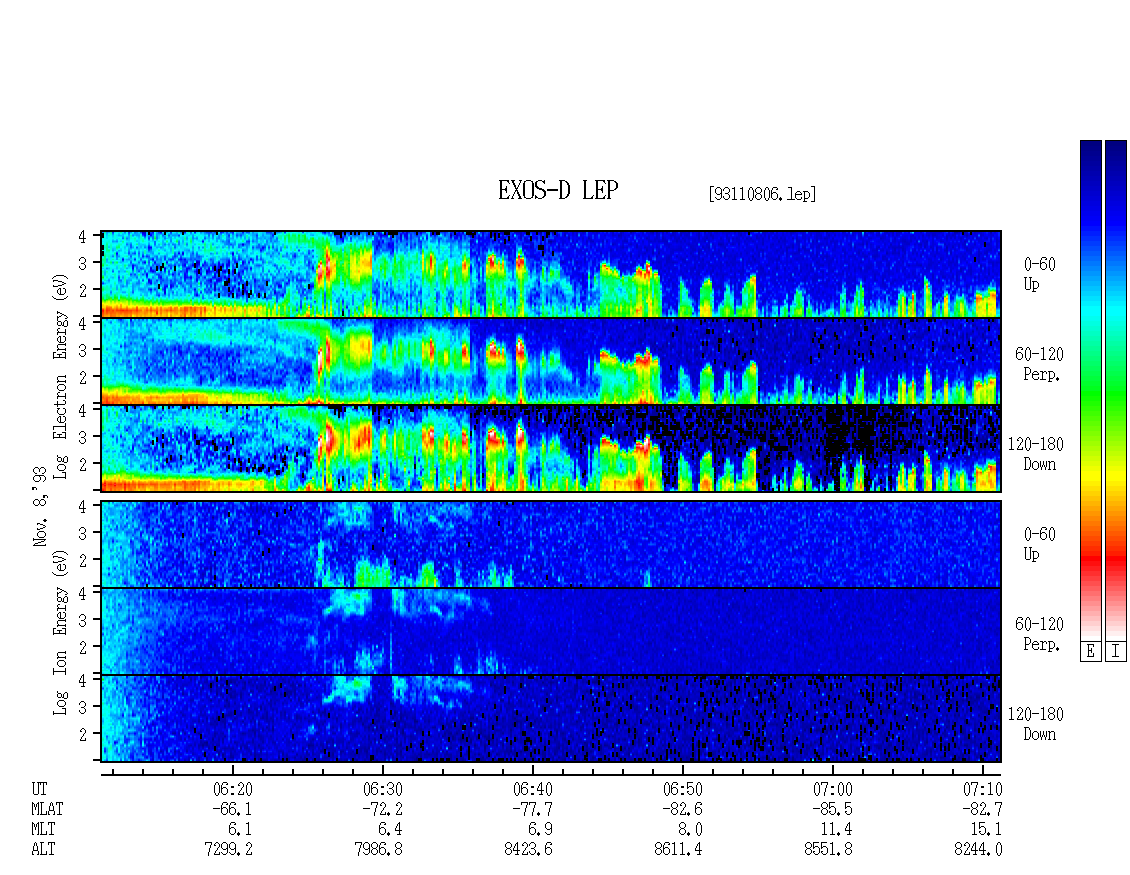Select the electron 60-120 Perp. spectrogram panel
This screenshot has width=1130, height=875.
[x=551, y=361]
